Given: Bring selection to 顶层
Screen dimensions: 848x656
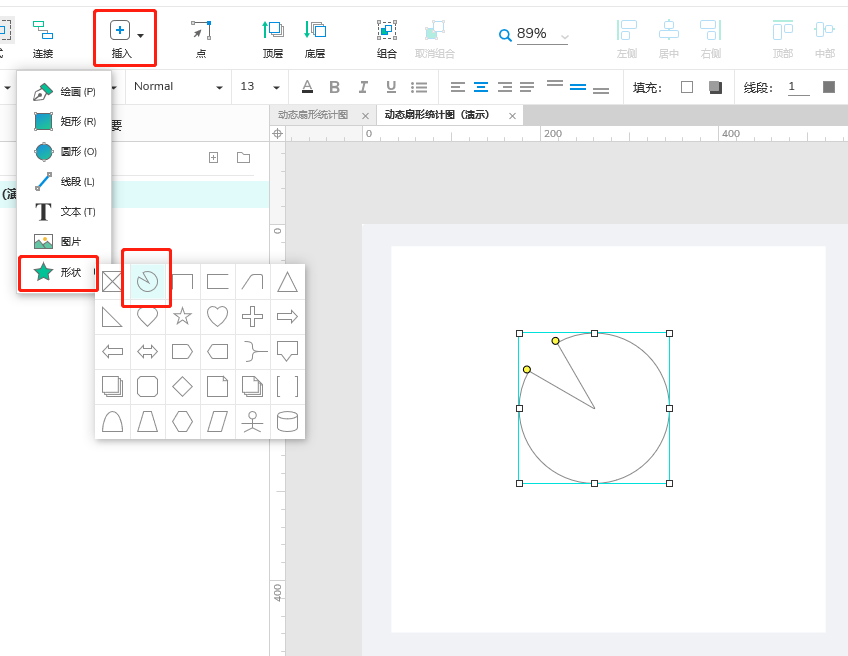Looking at the screenshot, I should pyautogui.click(x=273, y=39).
